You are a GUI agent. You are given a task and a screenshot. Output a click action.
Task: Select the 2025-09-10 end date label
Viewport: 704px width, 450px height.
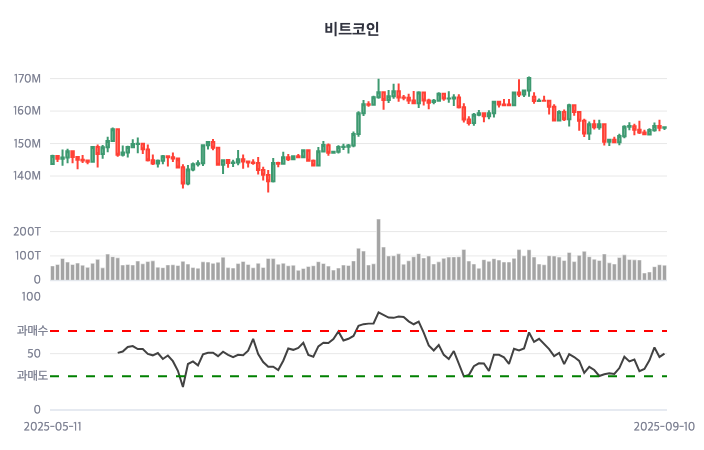664,425
